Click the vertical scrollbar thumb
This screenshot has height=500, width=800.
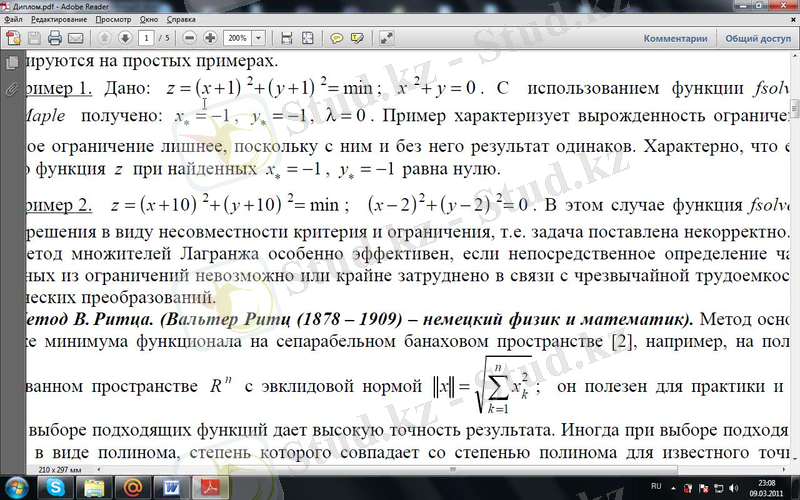click(794, 108)
